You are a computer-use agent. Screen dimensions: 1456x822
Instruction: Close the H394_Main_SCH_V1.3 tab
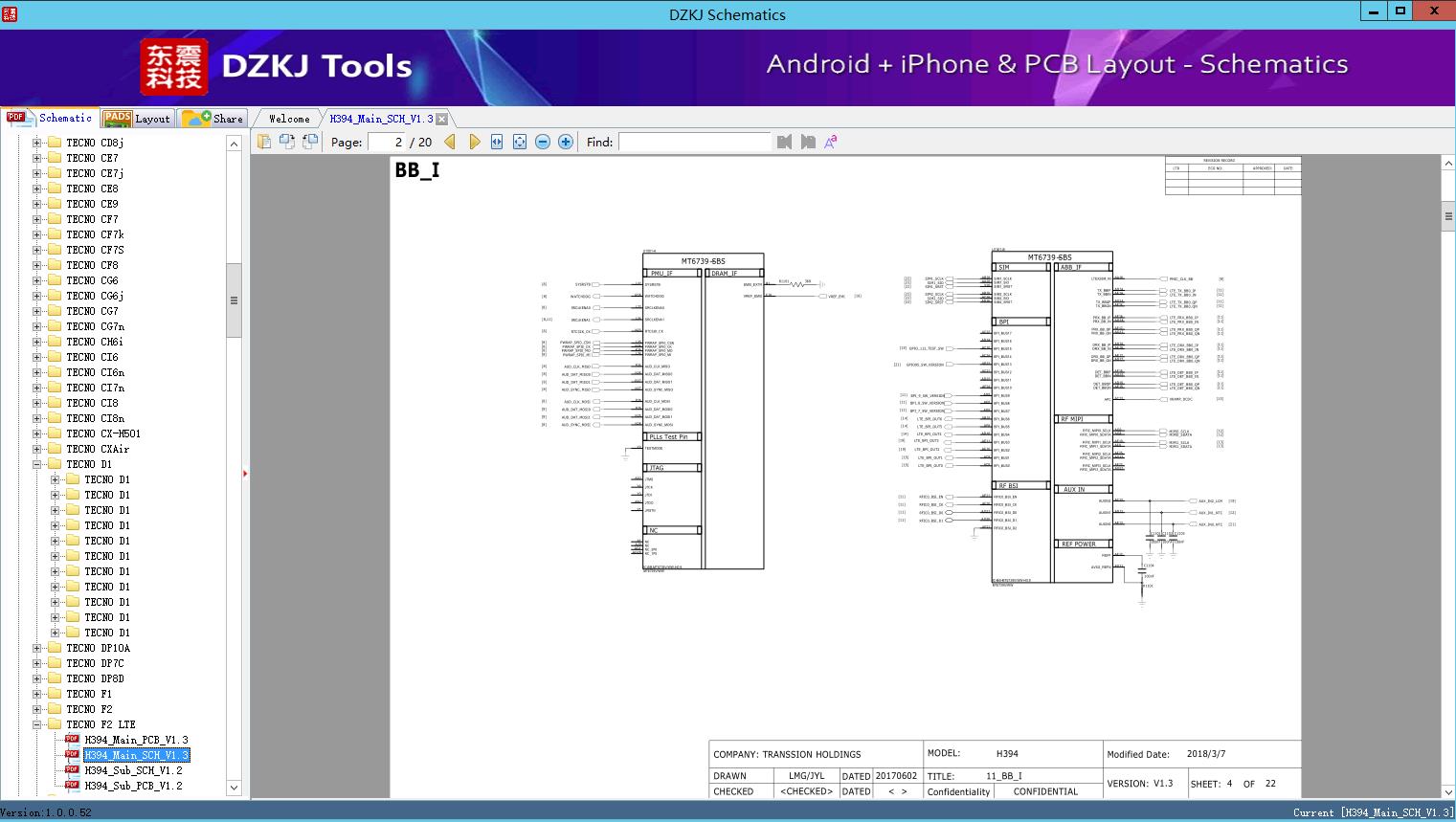[x=442, y=119]
